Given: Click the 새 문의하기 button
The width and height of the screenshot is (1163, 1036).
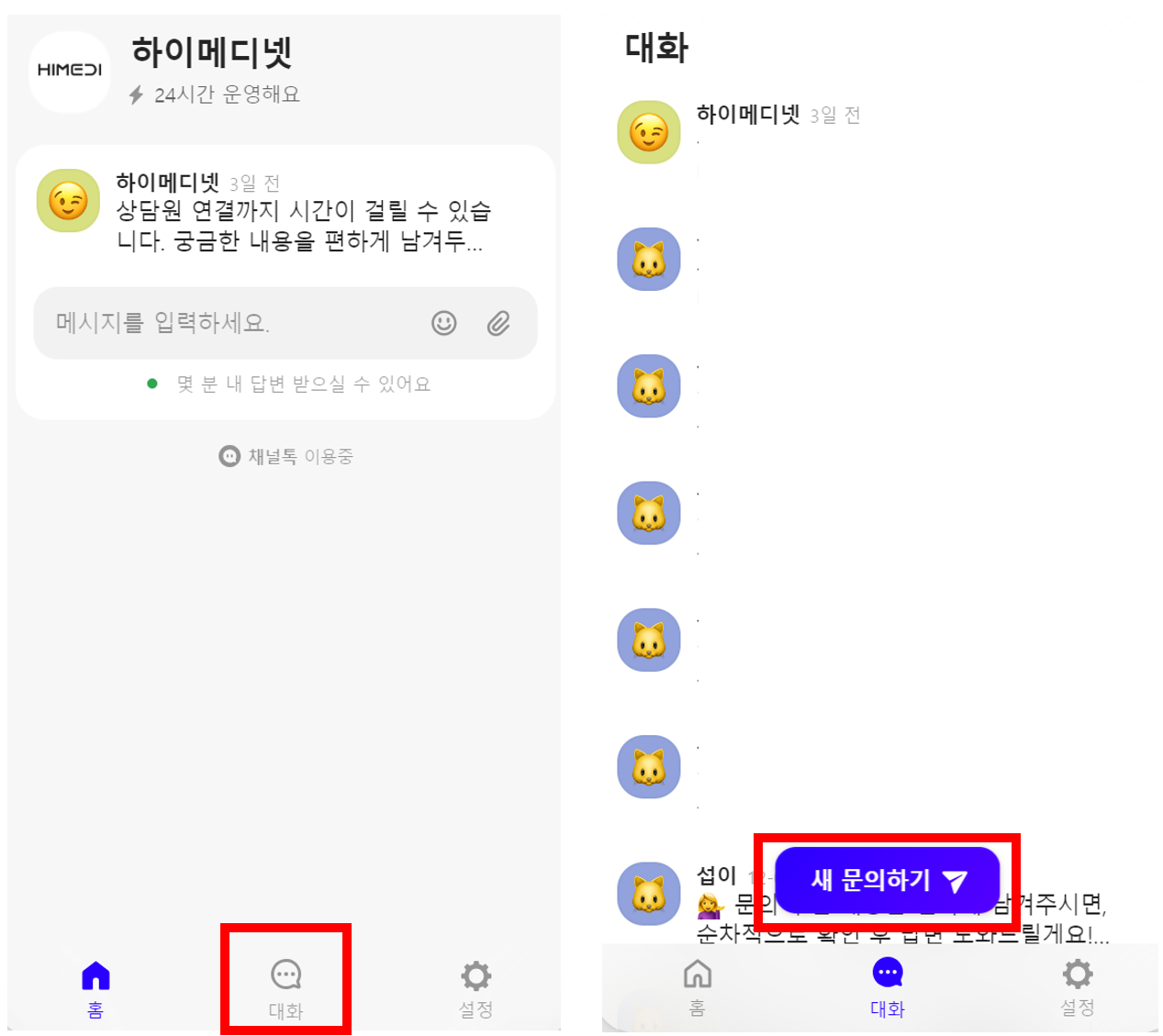Looking at the screenshot, I should click(x=888, y=880).
